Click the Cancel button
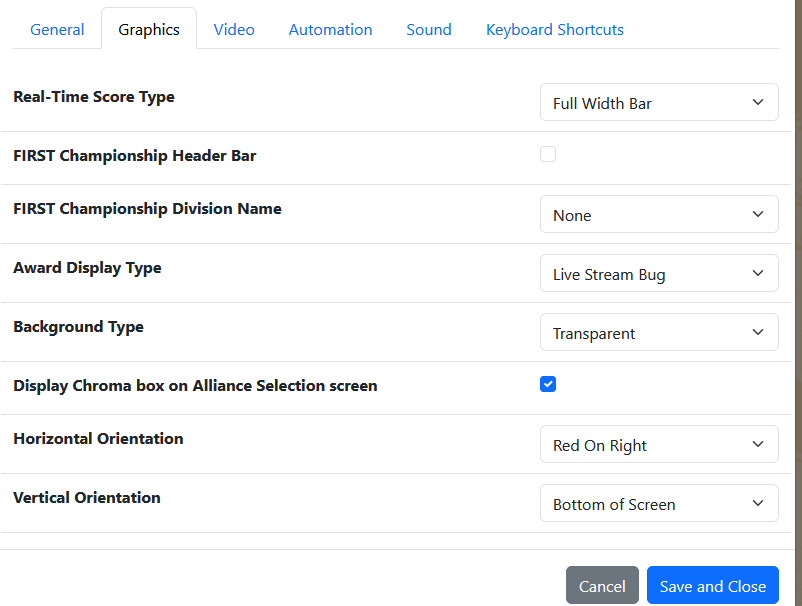The width and height of the screenshot is (802, 606). point(602,586)
